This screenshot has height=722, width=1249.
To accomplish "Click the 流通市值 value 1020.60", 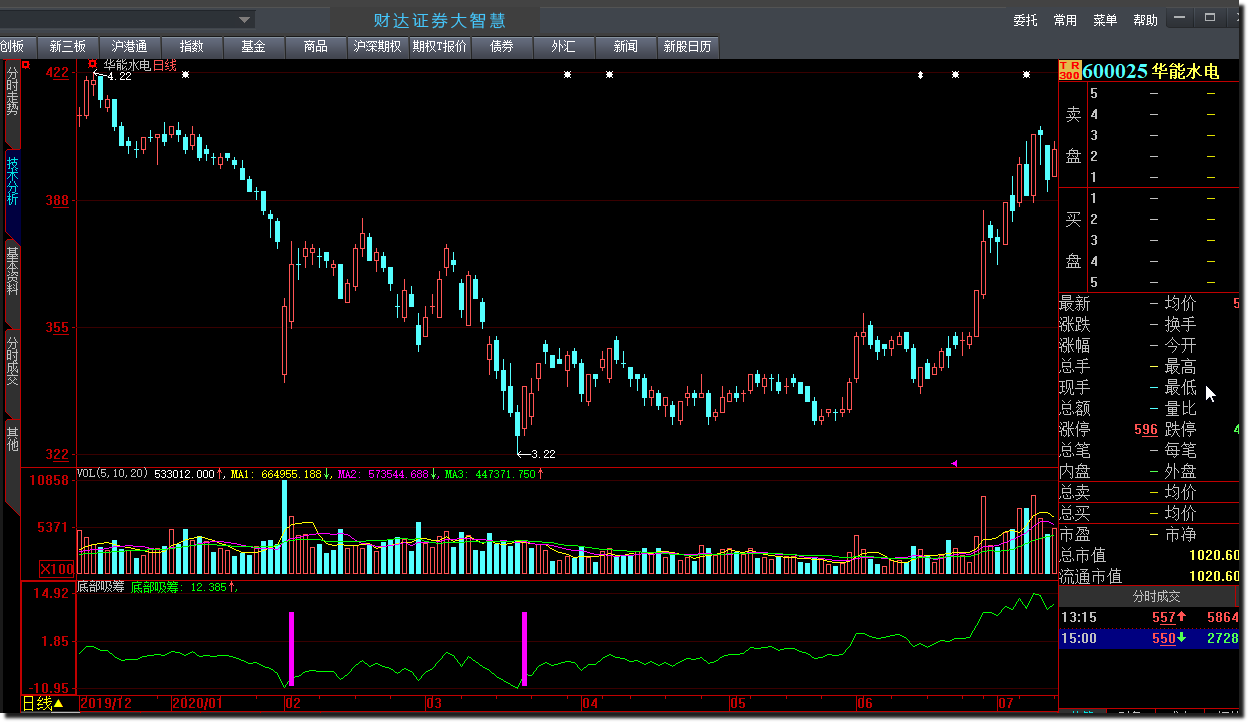I will coord(1214,577).
